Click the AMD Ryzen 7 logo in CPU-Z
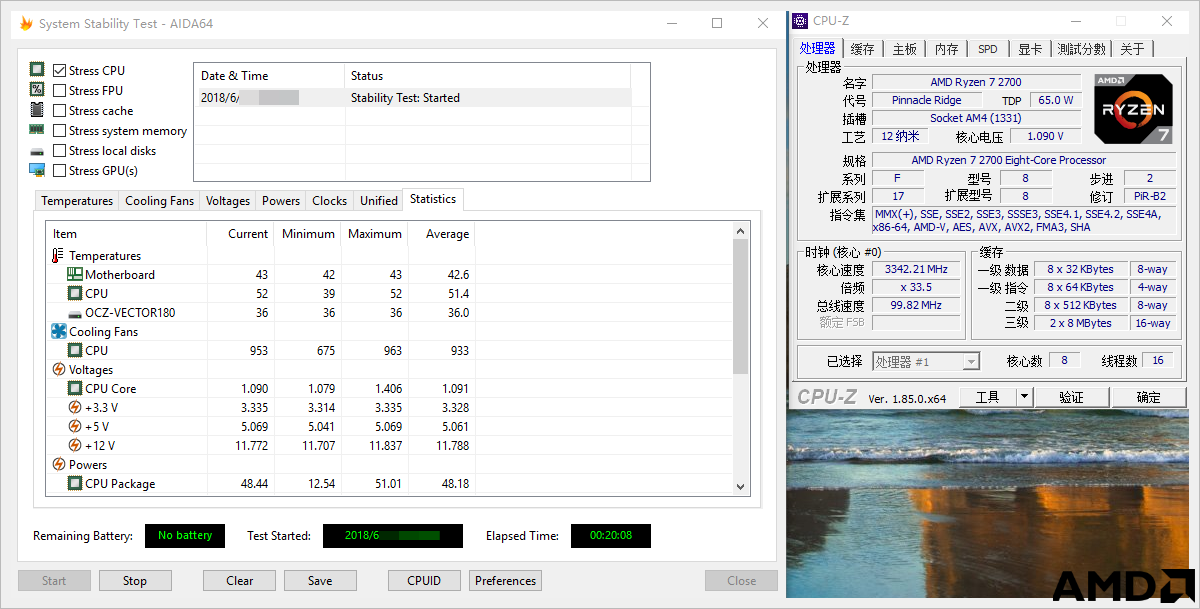This screenshot has height=609, width=1200. [x=1133, y=109]
